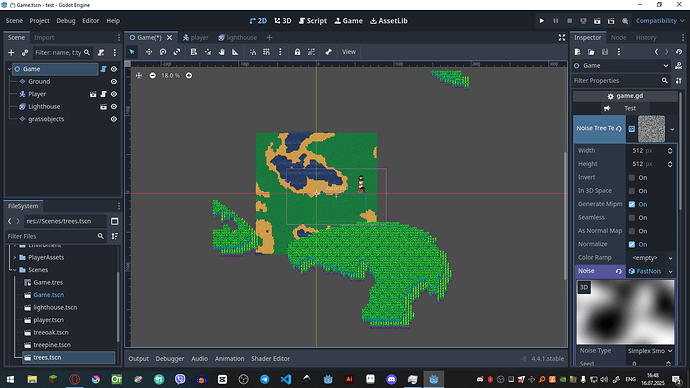
Task: Run the project with Play button
Action: [542, 21]
